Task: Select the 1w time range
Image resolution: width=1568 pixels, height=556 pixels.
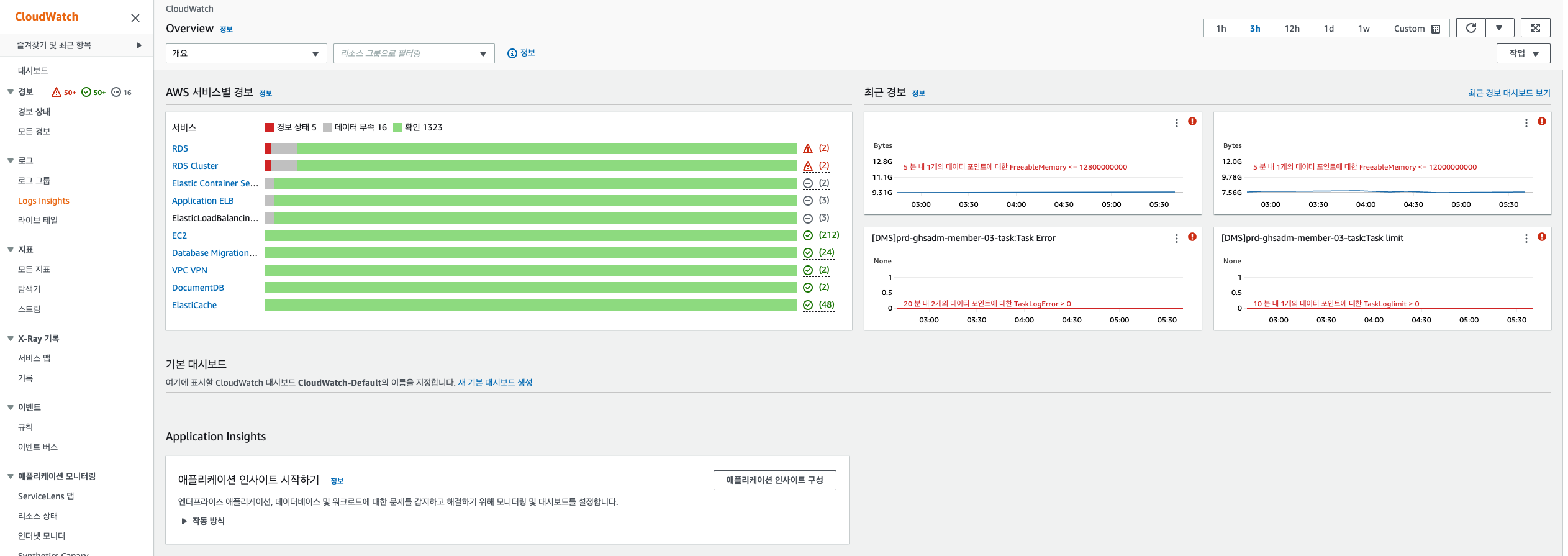Action: coord(1364,29)
